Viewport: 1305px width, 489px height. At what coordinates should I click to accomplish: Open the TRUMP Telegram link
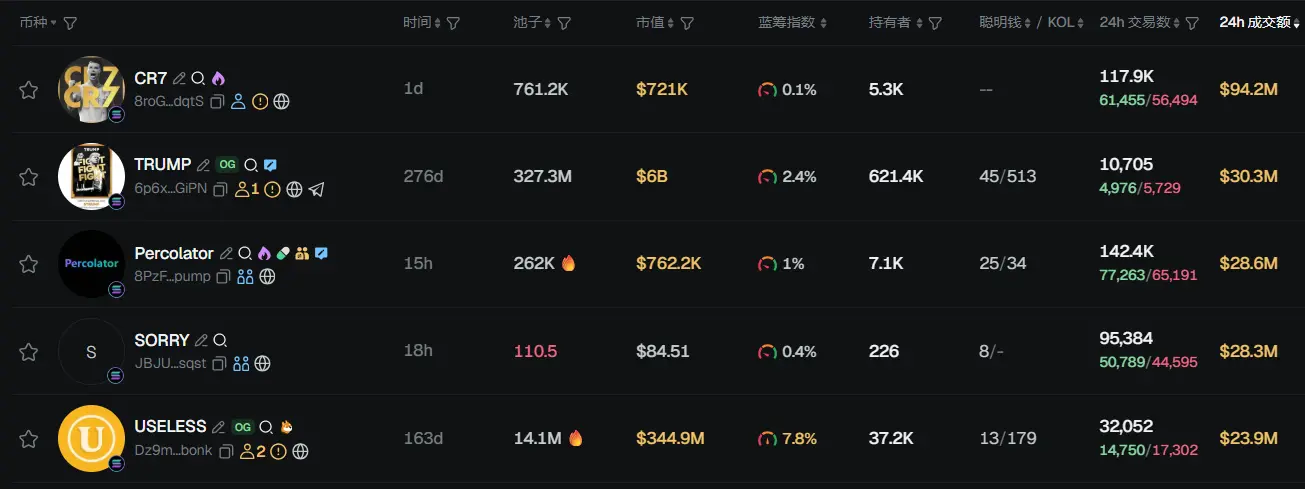(x=317, y=188)
